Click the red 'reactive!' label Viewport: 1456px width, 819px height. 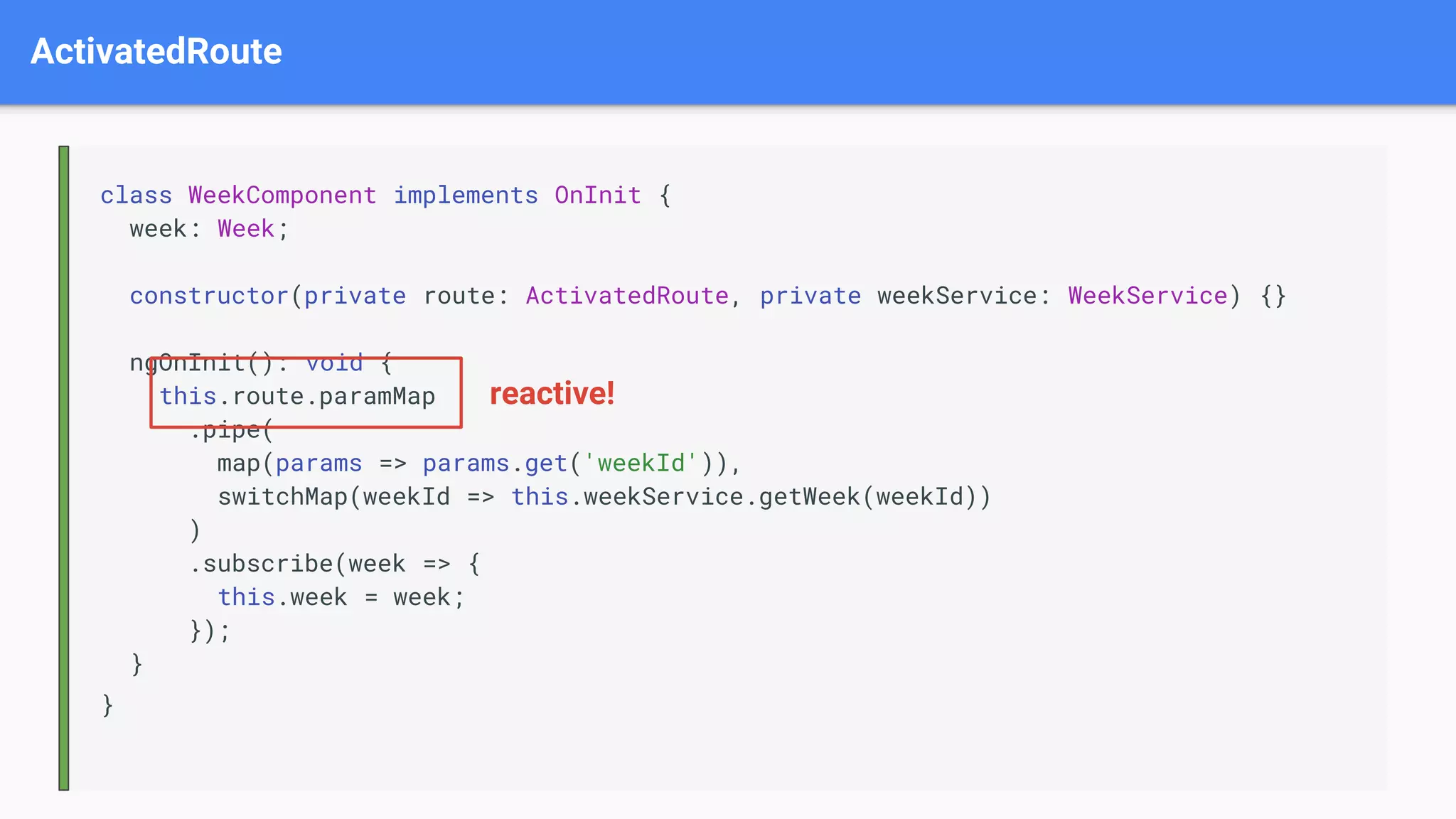coord(552,393)
